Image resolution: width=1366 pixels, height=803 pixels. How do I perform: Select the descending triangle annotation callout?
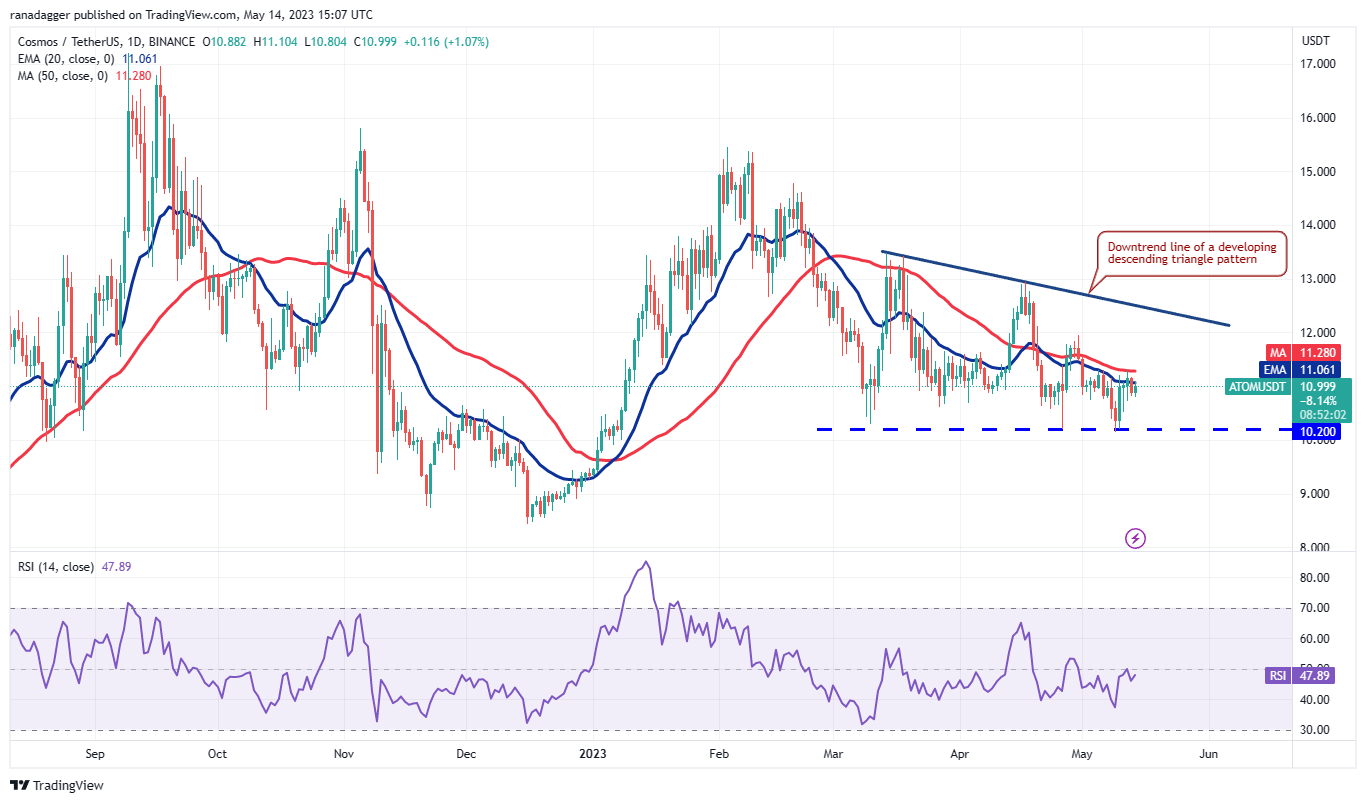1190,252
